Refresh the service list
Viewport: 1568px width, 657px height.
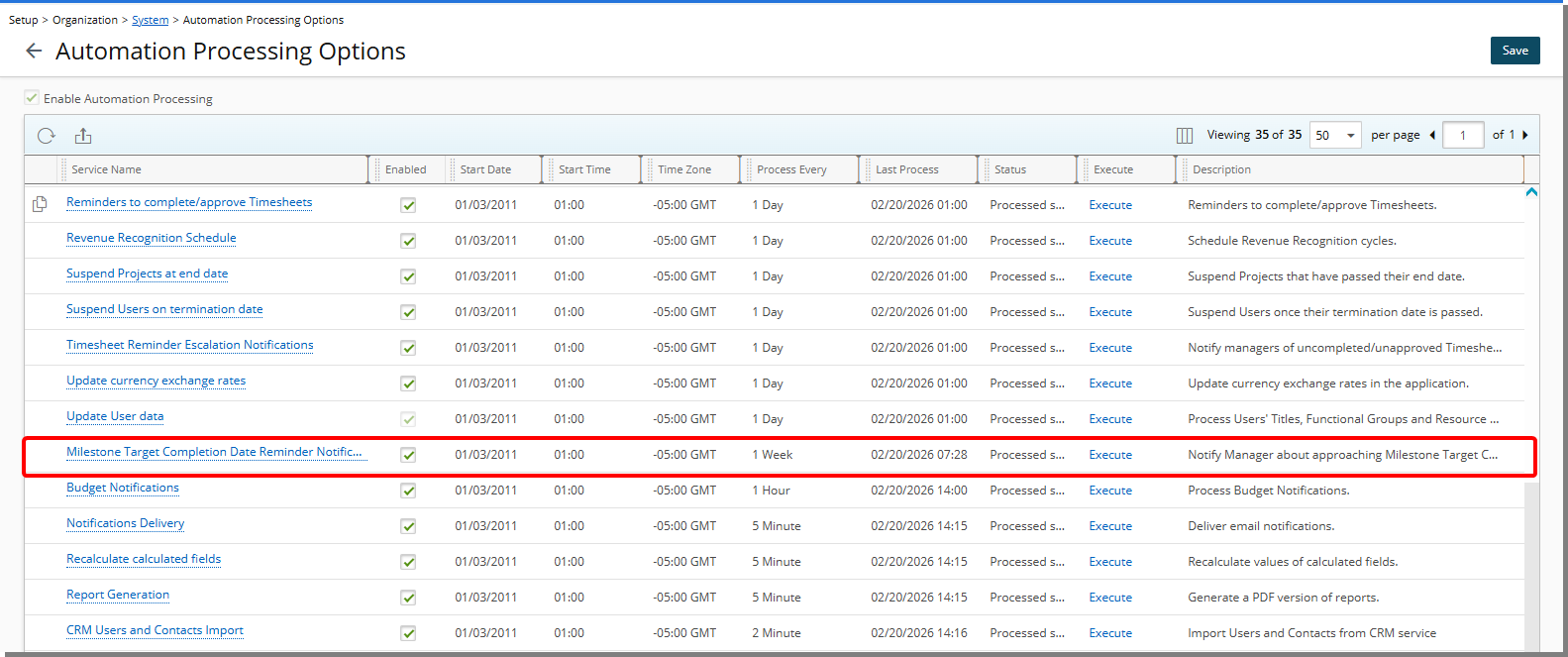pos(47,136)
